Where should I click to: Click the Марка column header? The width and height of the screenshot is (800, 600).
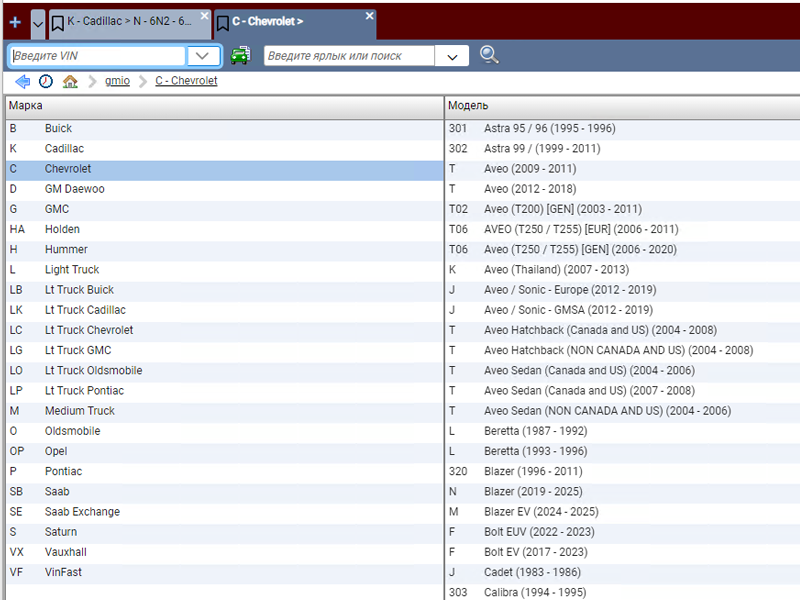pos(224,106)
